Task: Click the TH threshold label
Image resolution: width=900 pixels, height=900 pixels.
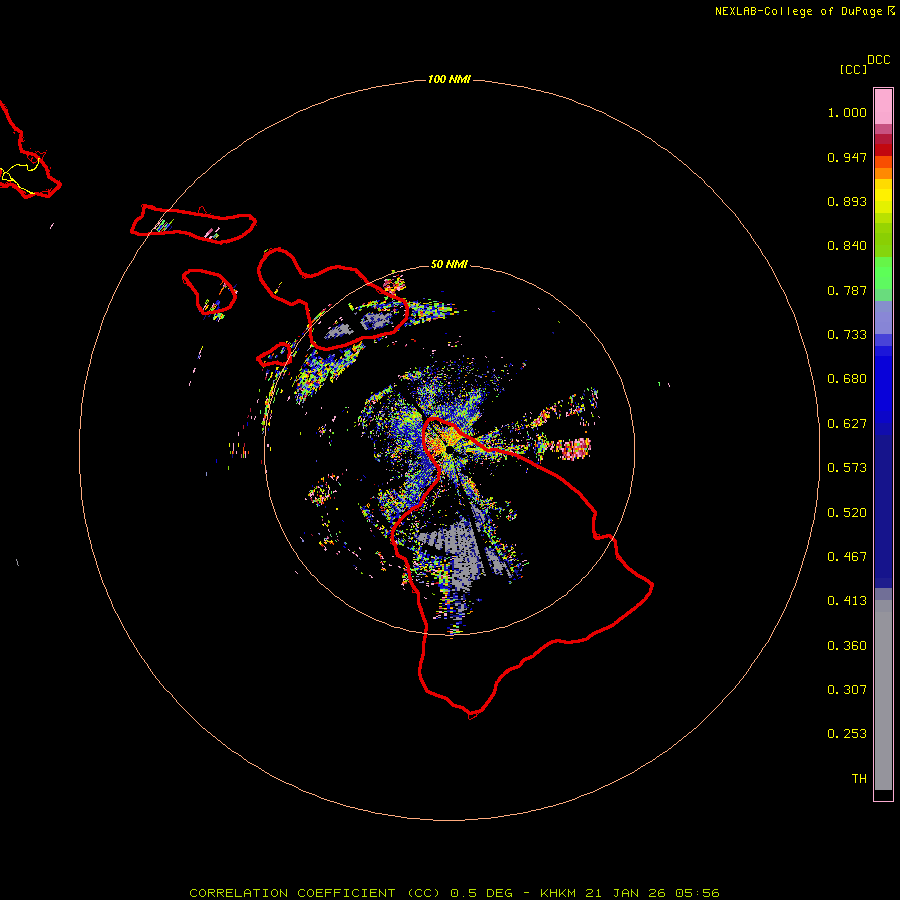Action: tap(859, 779)
